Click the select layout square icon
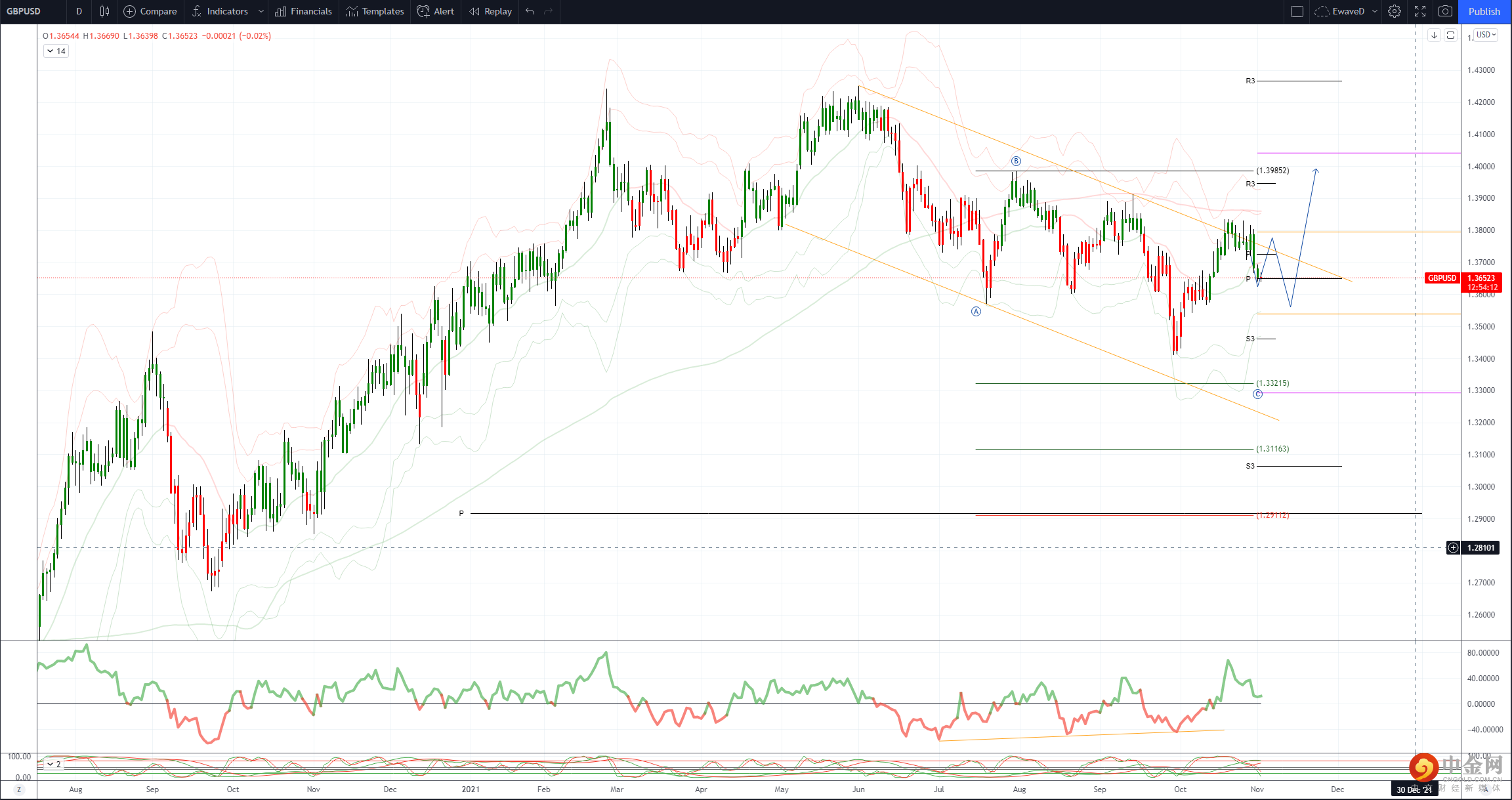Screen dimensions: 1512x800 click(x=1297, y=11)
